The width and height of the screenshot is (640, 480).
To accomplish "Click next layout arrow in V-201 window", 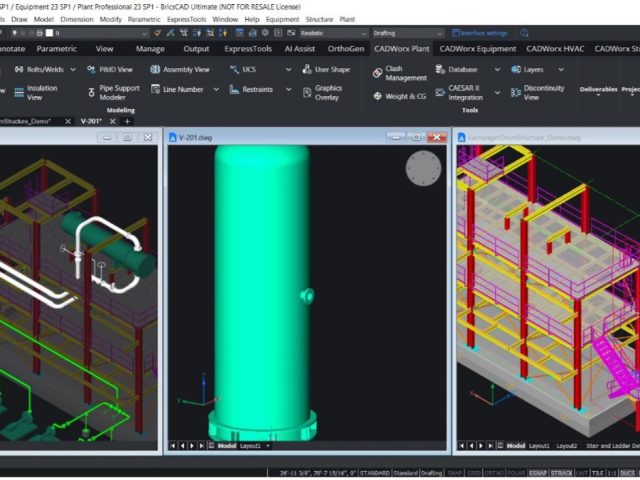I will [191, 446].
